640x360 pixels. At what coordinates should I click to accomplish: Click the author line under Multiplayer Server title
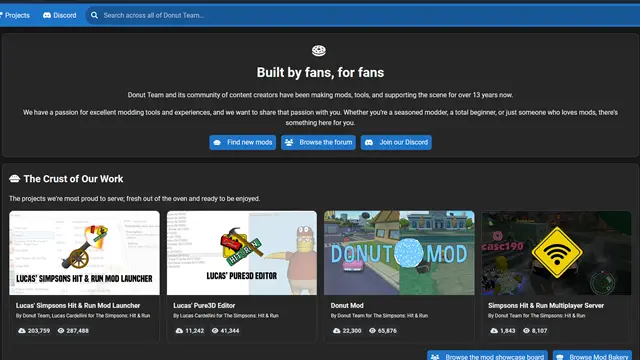pos(536,316)
